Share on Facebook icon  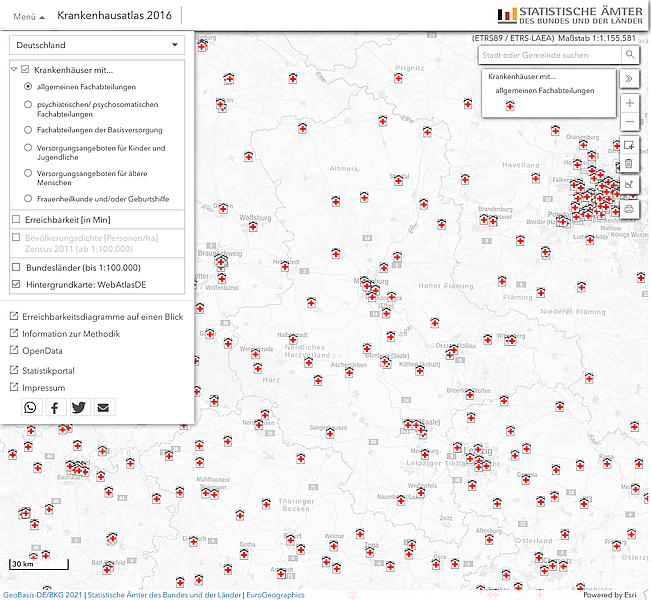(x=55, y=408)
